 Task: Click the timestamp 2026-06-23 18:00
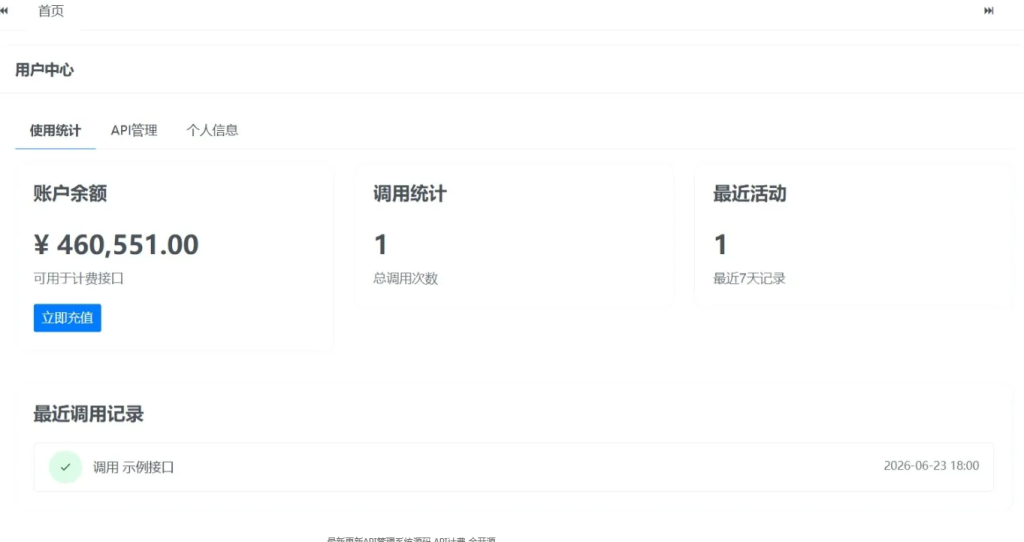point(931,466)
